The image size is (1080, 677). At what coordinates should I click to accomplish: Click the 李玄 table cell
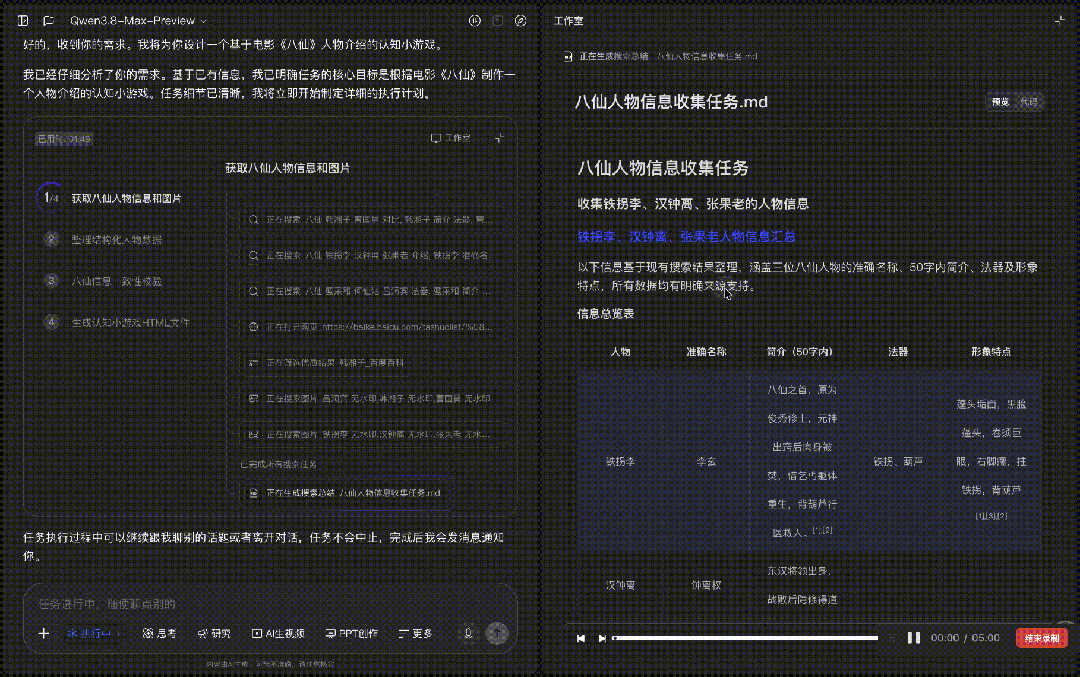click(x=706, y=461)
